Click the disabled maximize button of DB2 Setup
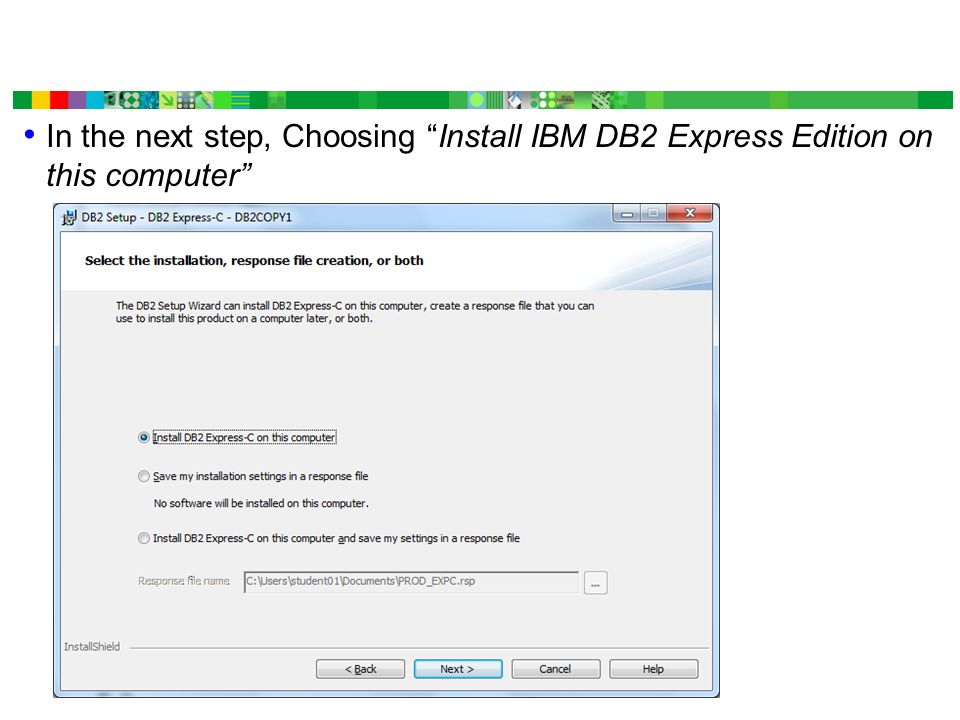 click(654, 213)
